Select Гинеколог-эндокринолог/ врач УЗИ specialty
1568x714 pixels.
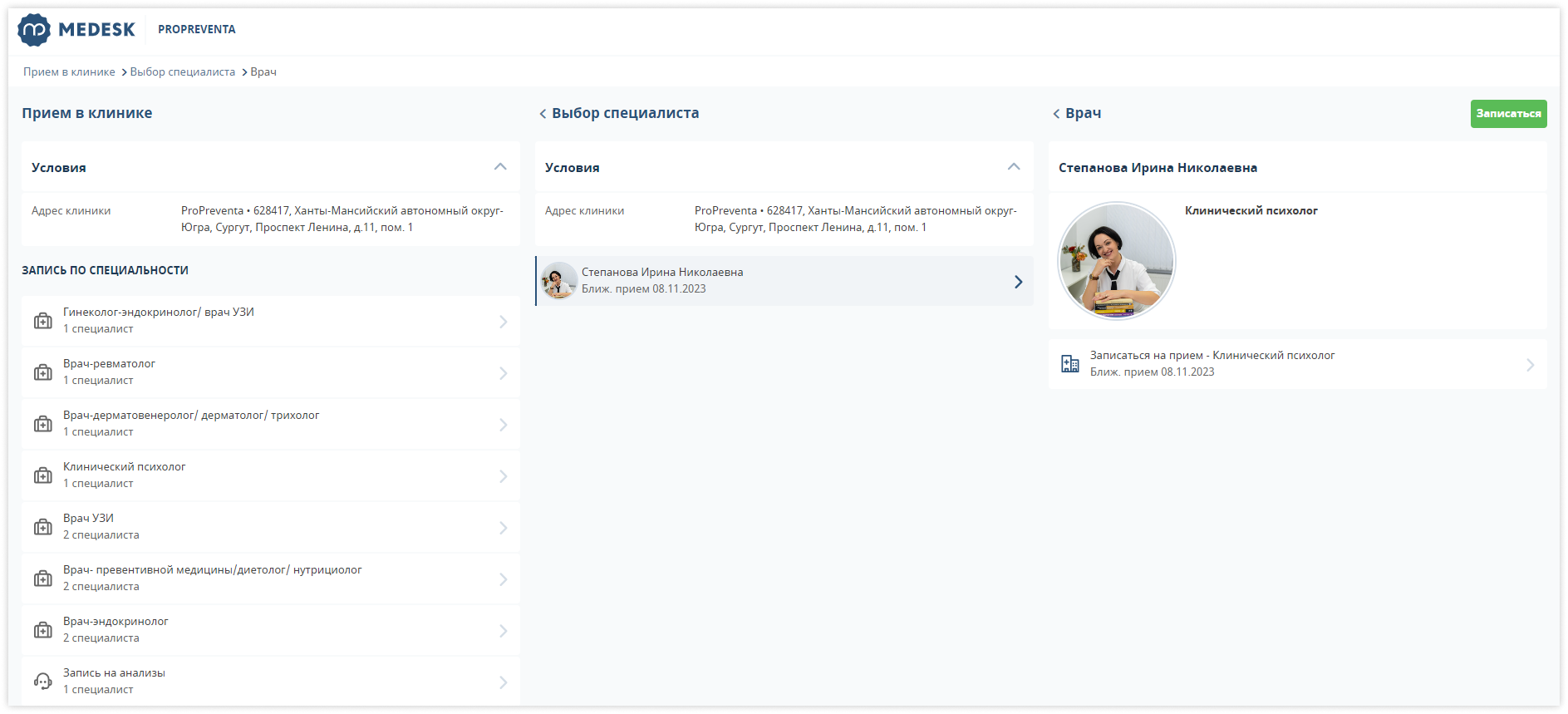(x=271, y=321)
